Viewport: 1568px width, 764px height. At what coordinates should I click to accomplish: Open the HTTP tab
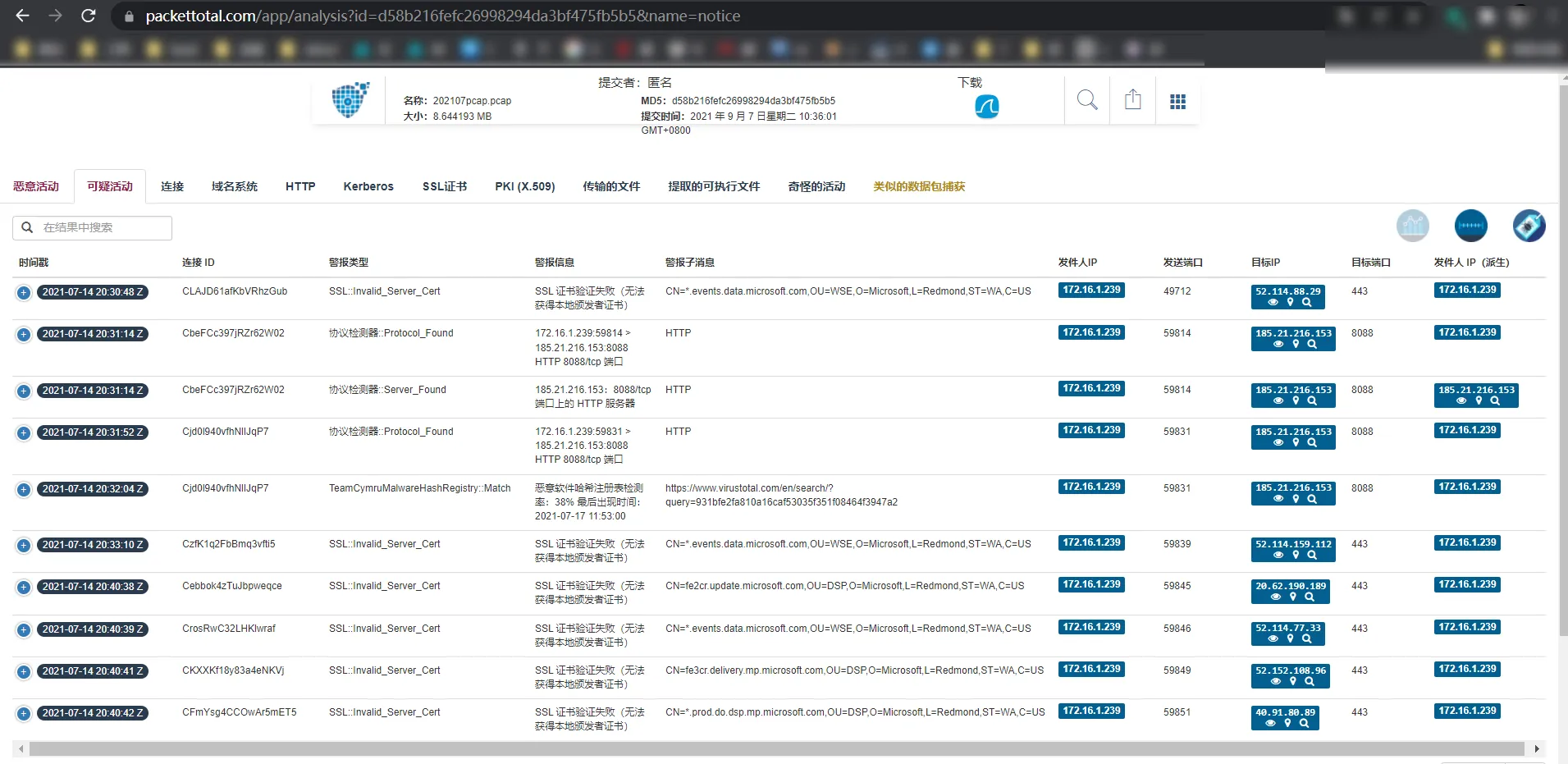pos(300,186)
